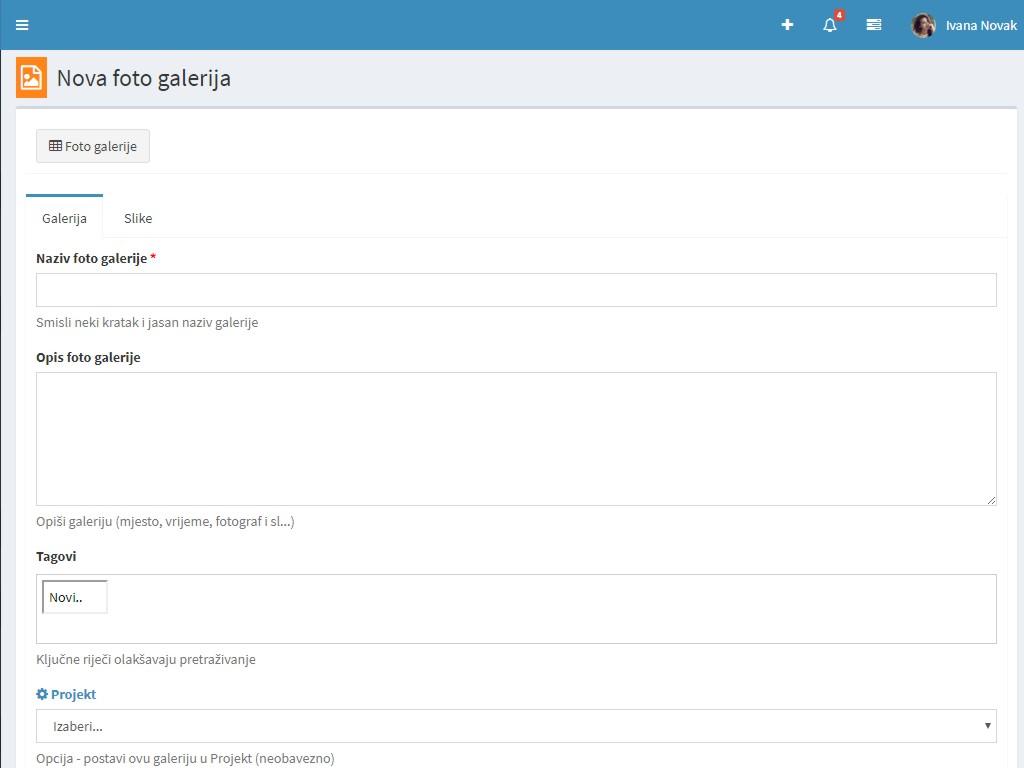Click the table icon in Foto galerije button
1024x768 pixels.
(x=55, y=146)
